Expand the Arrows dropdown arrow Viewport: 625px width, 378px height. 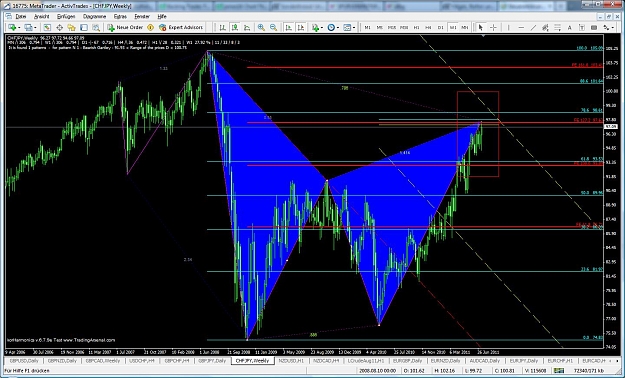[x=613, y=28]
